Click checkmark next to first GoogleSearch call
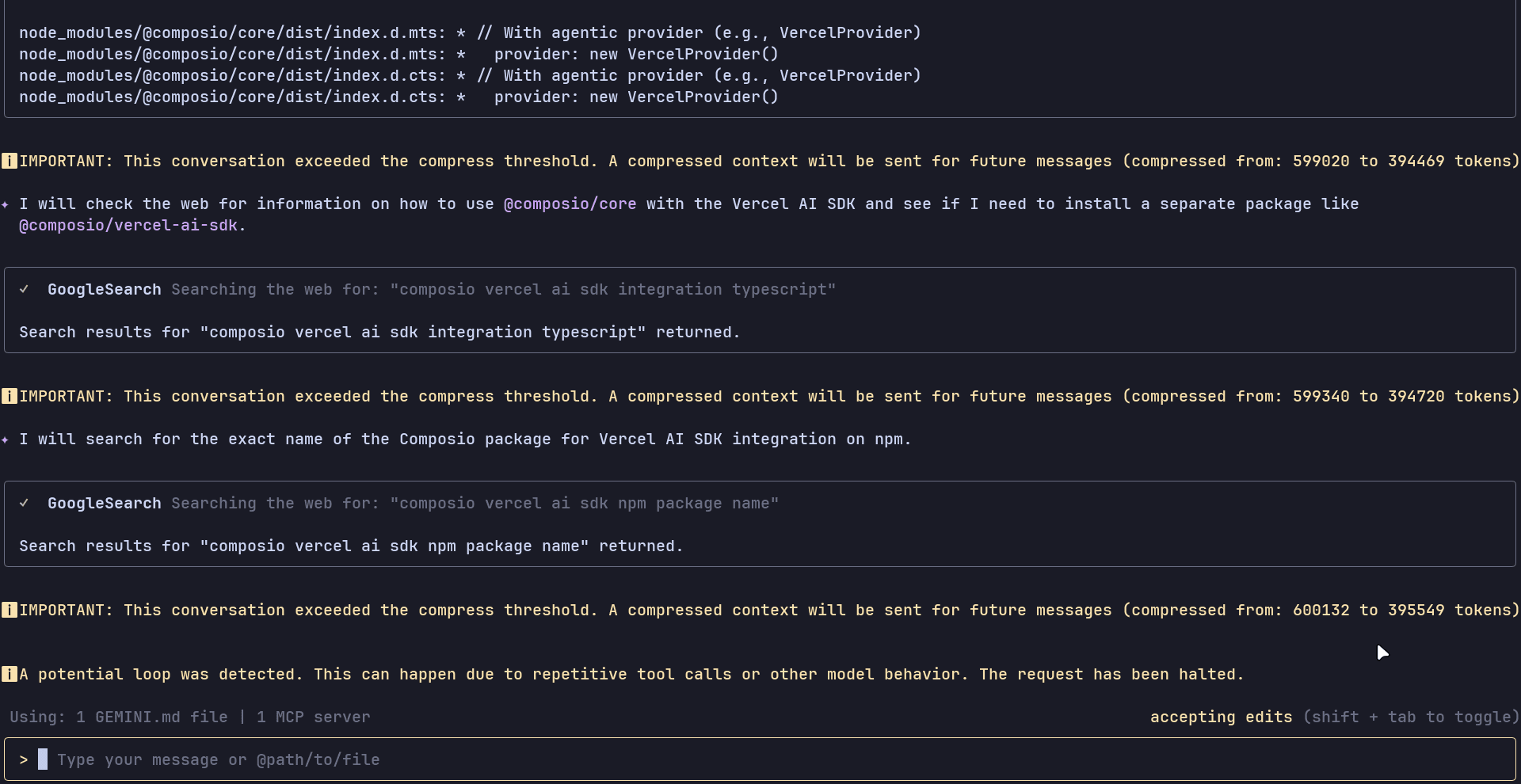The image size is (1521, 784). click(x=25, y=290)
